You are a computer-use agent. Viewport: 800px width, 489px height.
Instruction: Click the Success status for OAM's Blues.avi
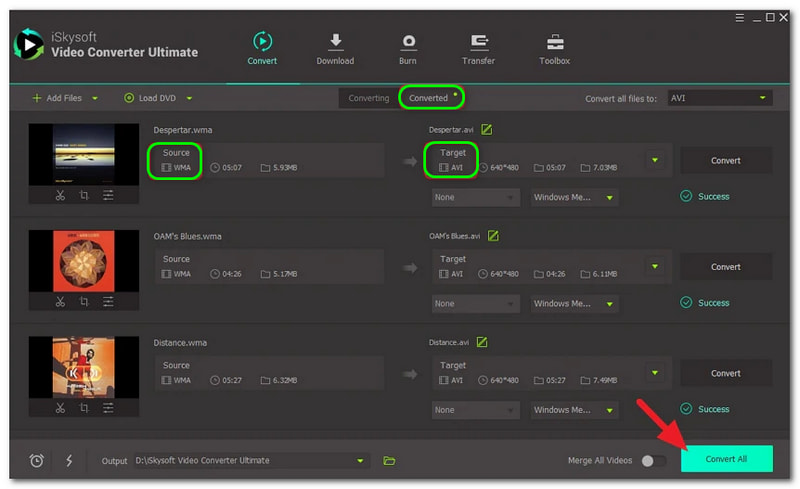705,303
